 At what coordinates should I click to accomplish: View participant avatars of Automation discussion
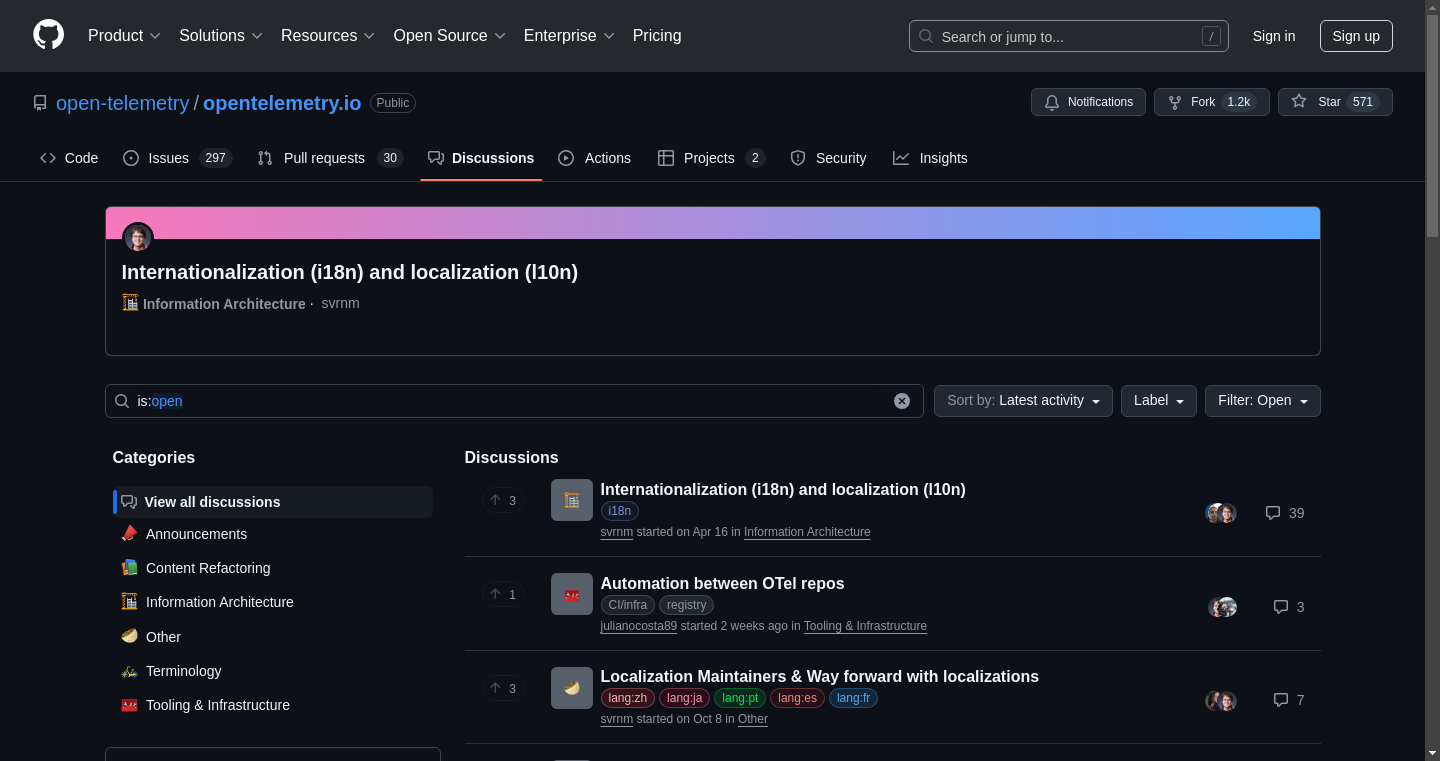(1222, 607)
